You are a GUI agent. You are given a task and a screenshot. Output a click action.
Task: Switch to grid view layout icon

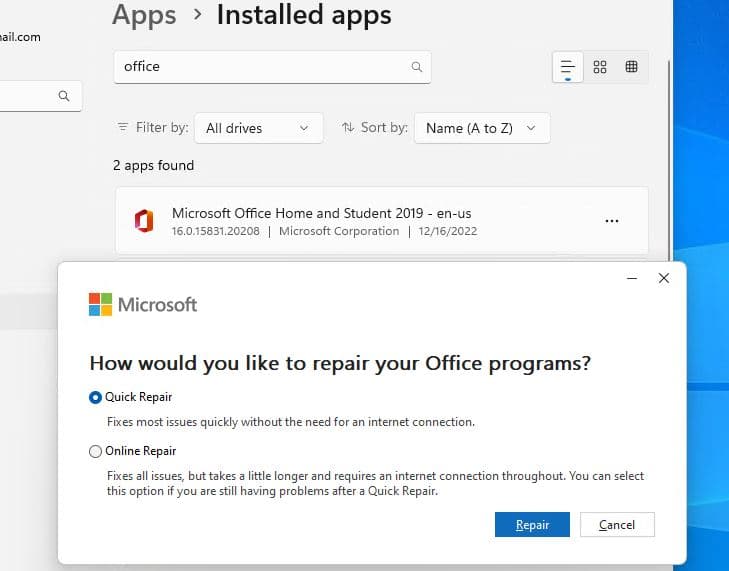pyautogui.click(x=600, y=67)
